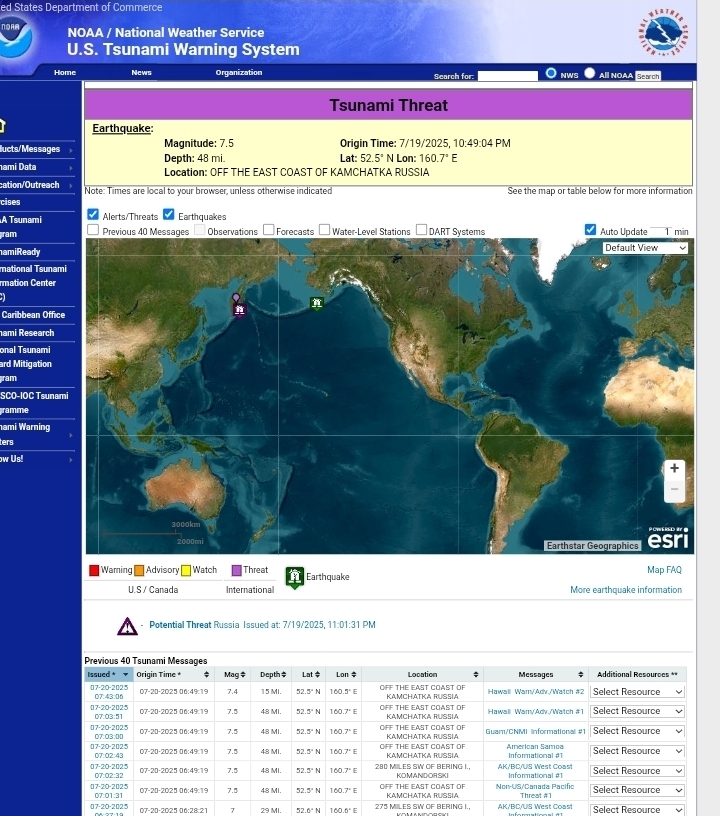Image resolution: width=720 pixels, height=816 pixels.
Task: Click the National Weather Service emblem
Action: point(664,34)
